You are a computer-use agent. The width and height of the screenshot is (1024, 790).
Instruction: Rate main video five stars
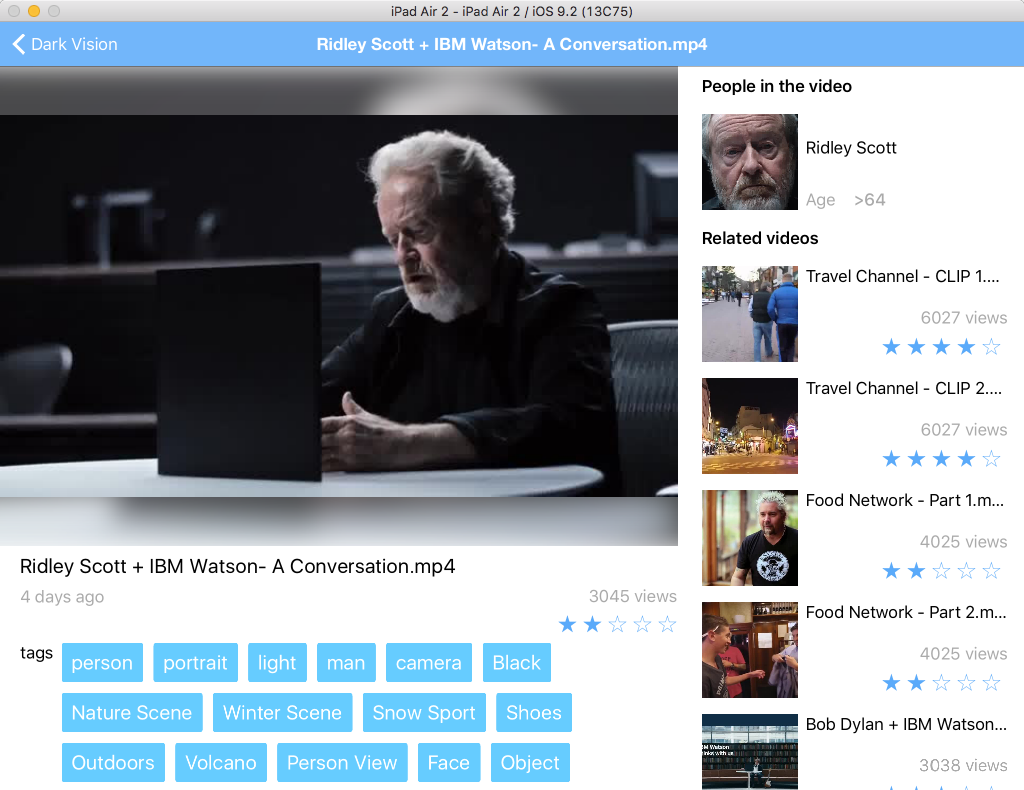667,625
